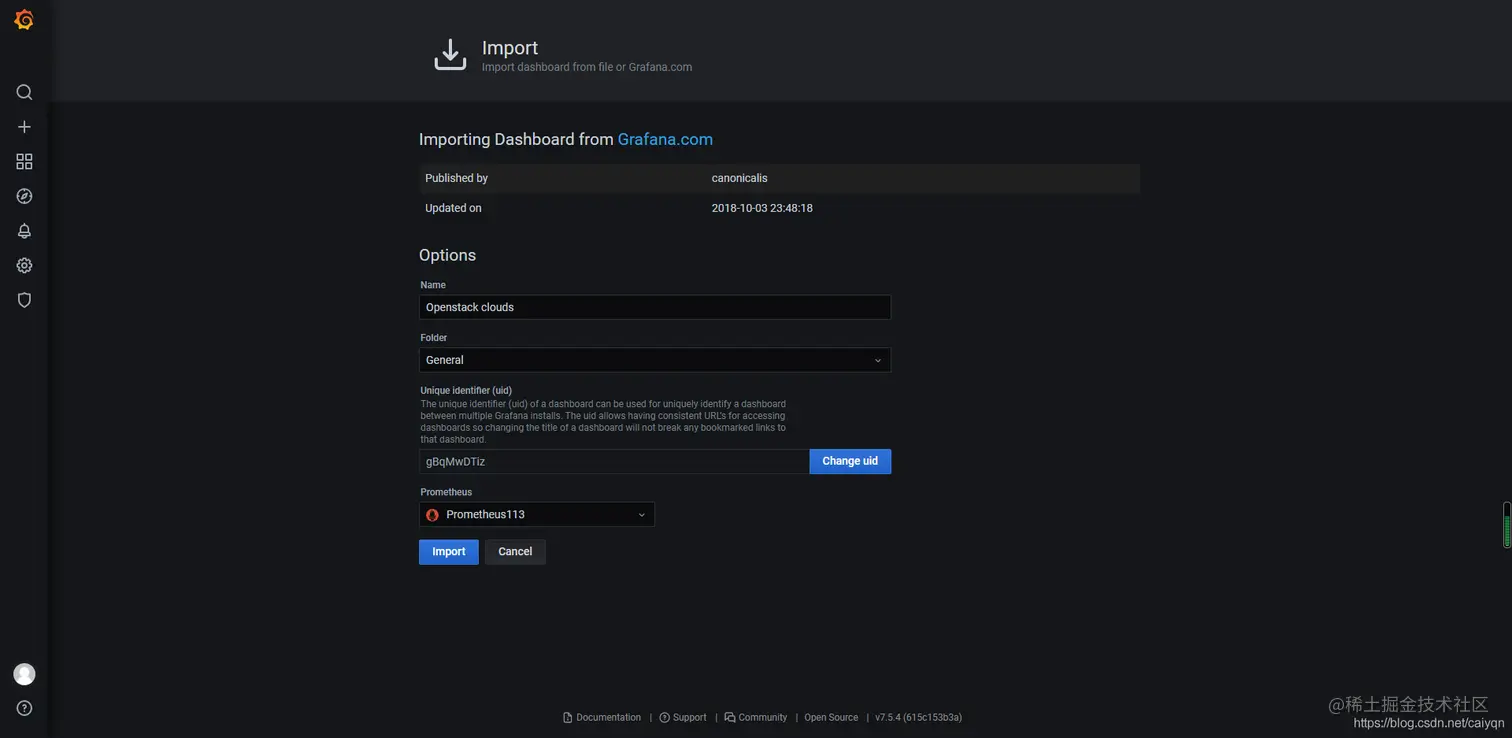Open the Server Admin shield icon
The width and height of the screenshot is (1512, 738).
tap(24, 300)
